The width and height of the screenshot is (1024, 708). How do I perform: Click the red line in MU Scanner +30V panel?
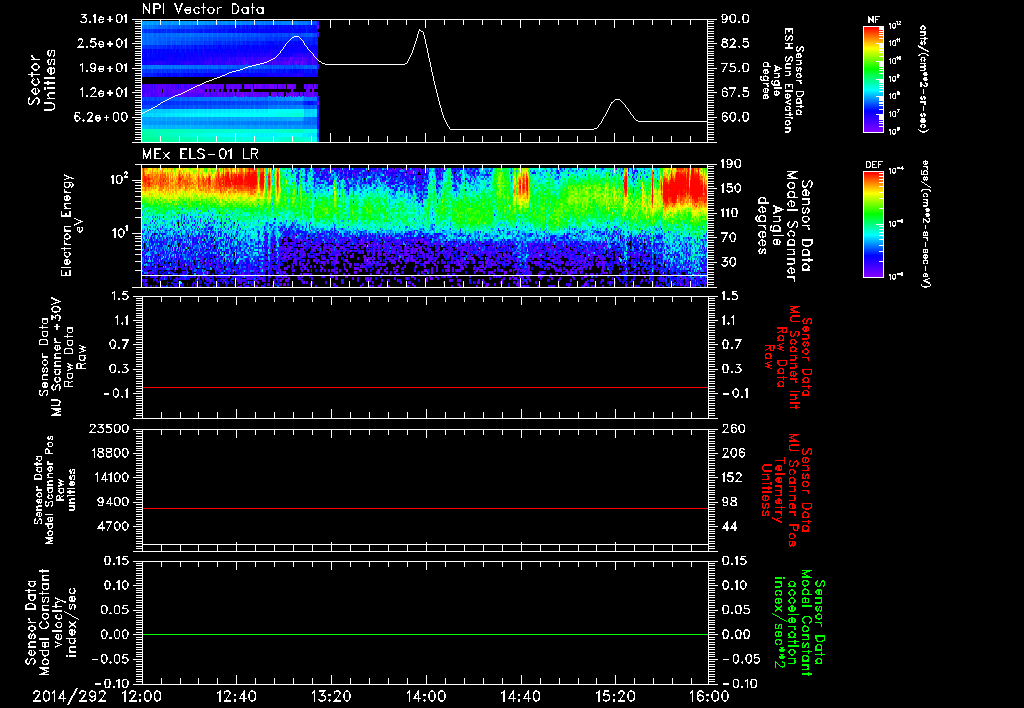click(x=425, y=387)
